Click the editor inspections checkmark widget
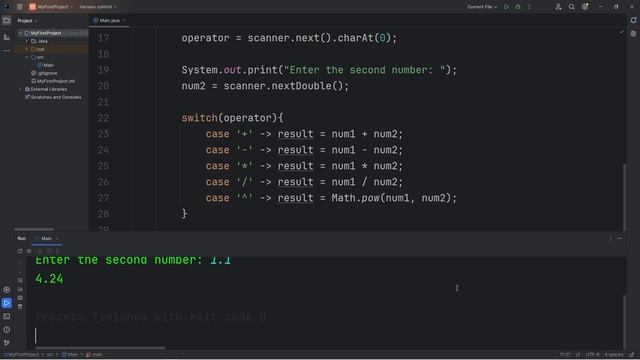 pyautogui.click(x=622, y=32)
